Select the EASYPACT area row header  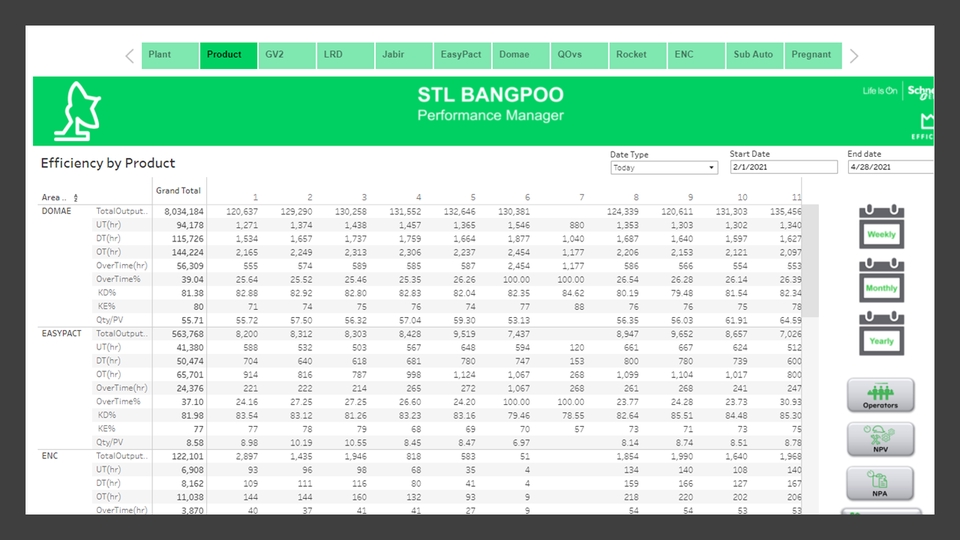click(x=61, y=334)
